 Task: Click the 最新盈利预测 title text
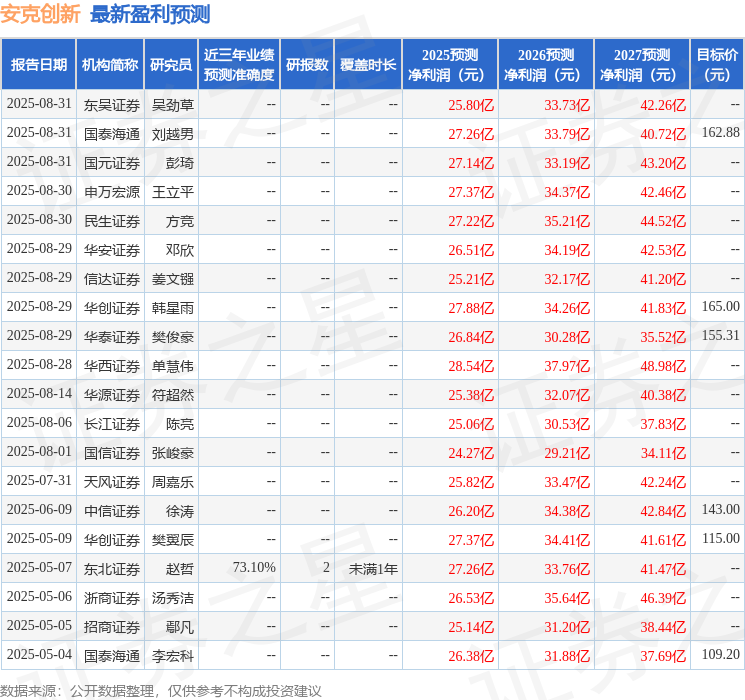[x=150, y=14]
